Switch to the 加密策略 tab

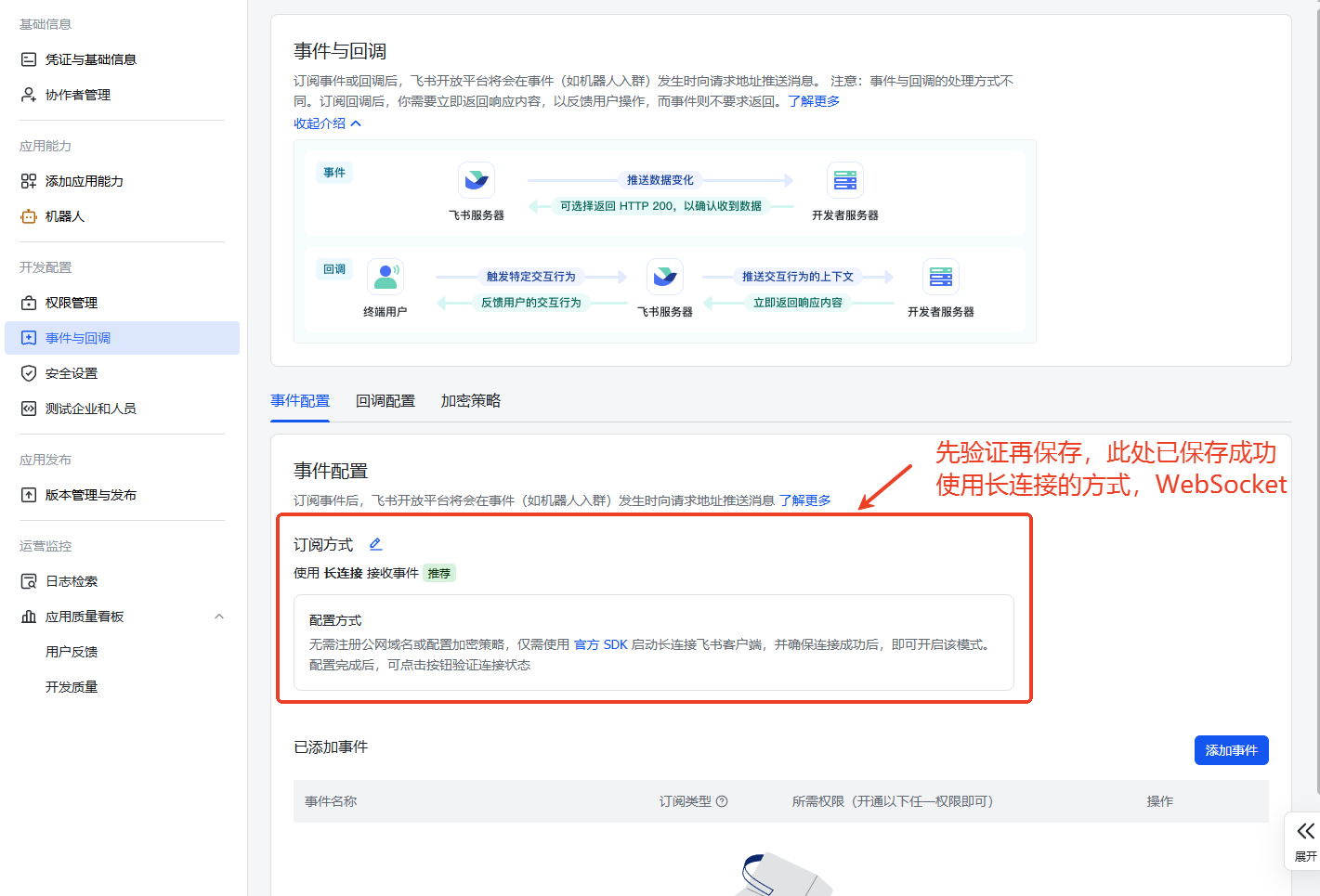coord(471,401)
